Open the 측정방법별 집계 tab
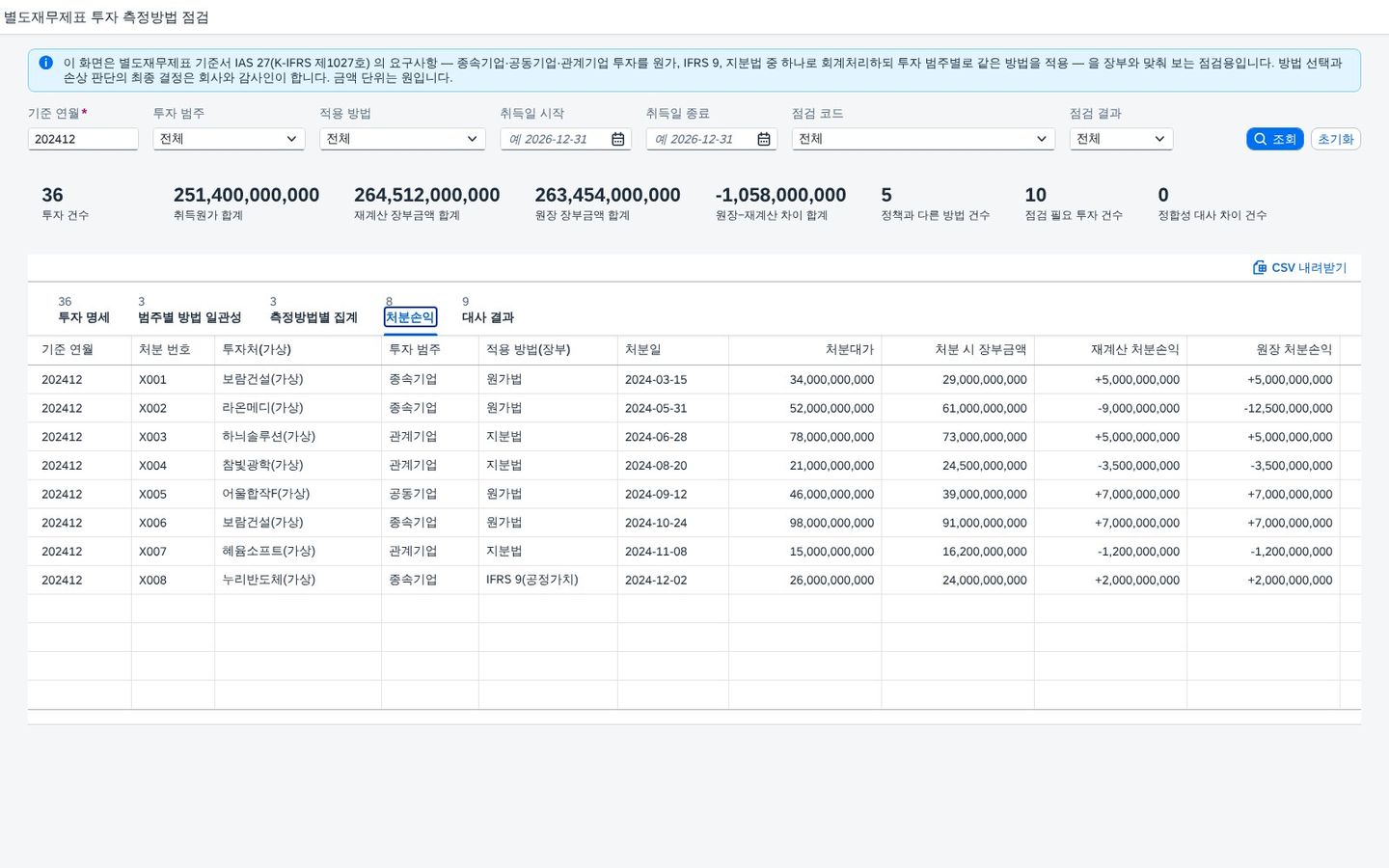Viewport: 1389px width, 868px height. click(x=313, y=317)
